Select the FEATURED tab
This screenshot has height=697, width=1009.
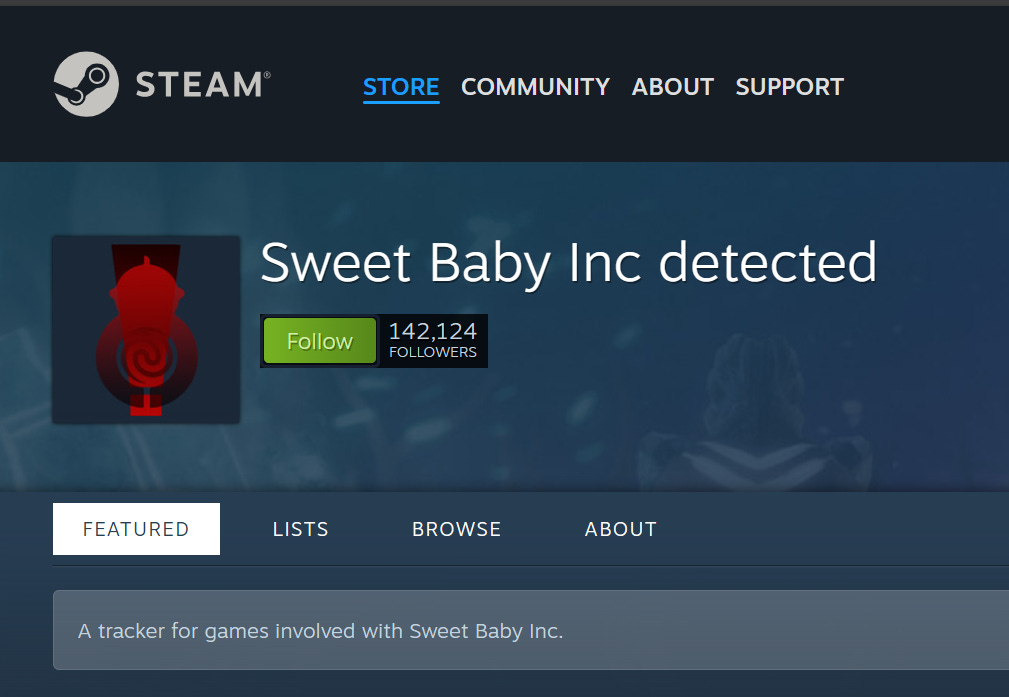(x=136, y=529)
